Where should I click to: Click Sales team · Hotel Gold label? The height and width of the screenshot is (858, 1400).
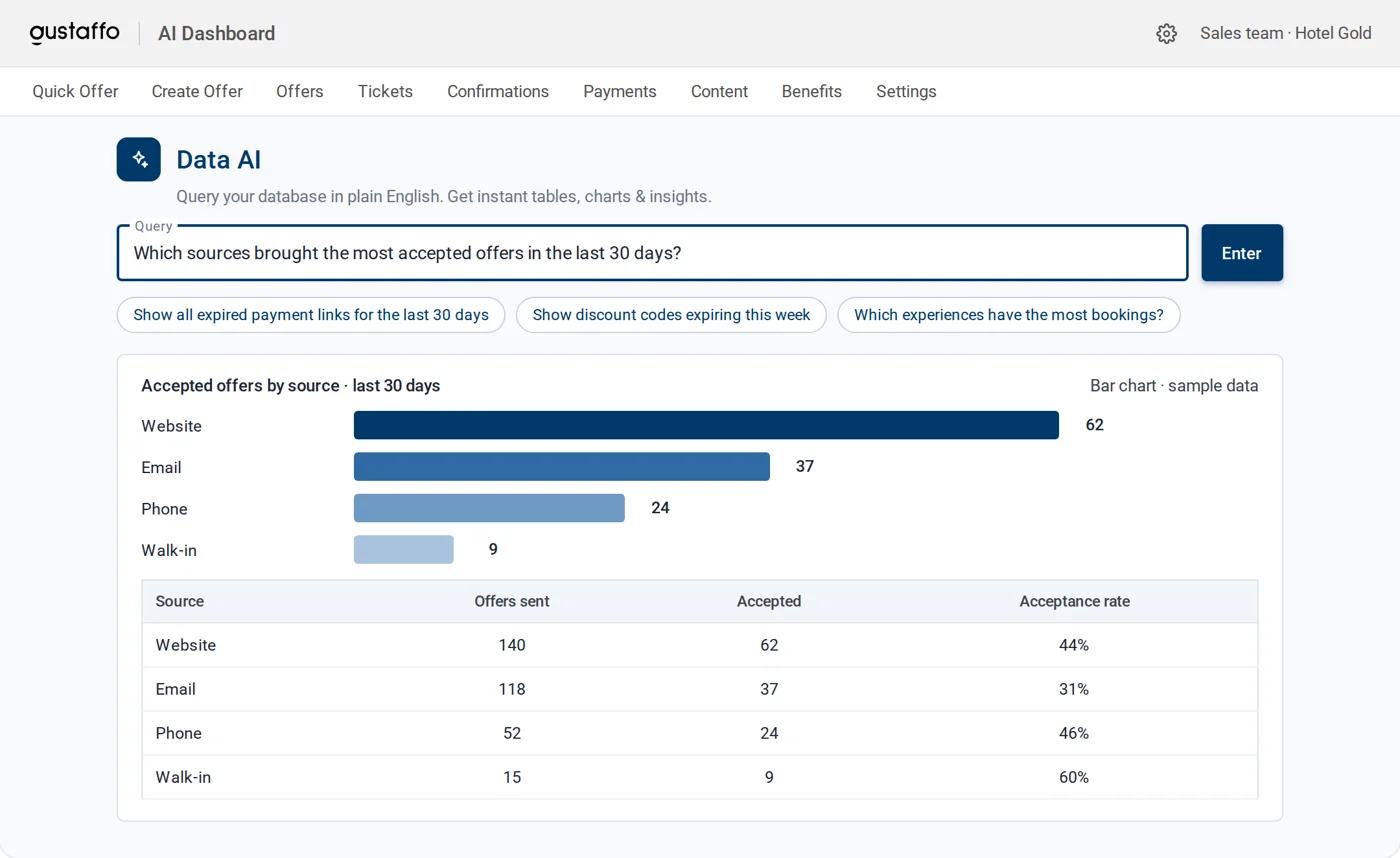[x=1286, y=33]
